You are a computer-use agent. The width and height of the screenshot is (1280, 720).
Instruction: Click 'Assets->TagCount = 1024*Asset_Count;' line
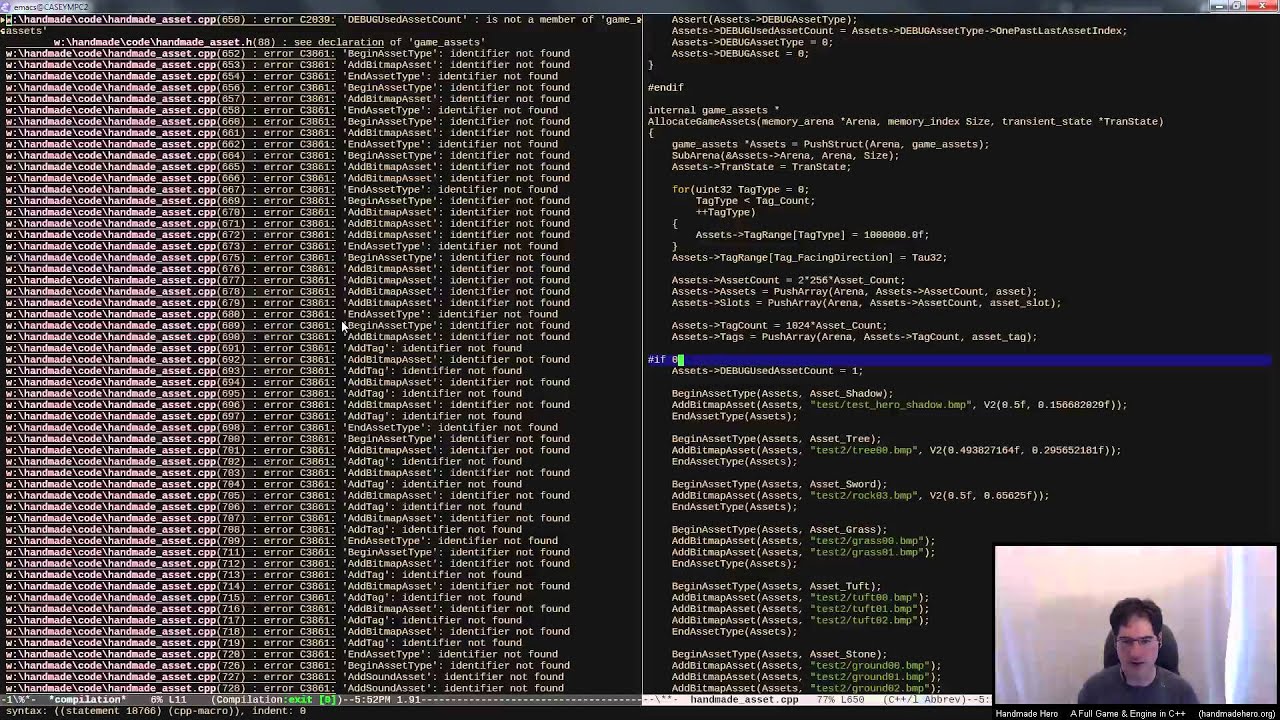[779, 325]
